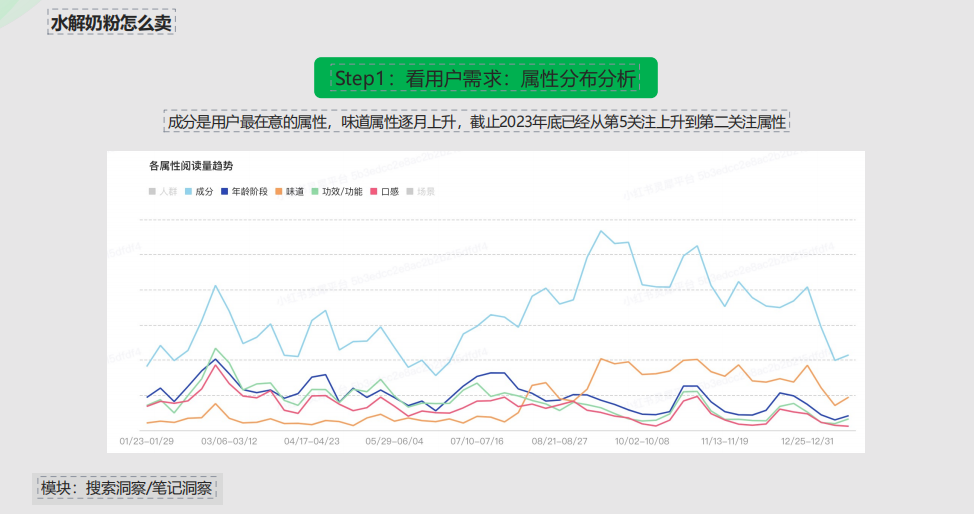Click the green Step1 属性分布分析 banner
The height and width of the screenshot is (514, 974).
[486, 78]
